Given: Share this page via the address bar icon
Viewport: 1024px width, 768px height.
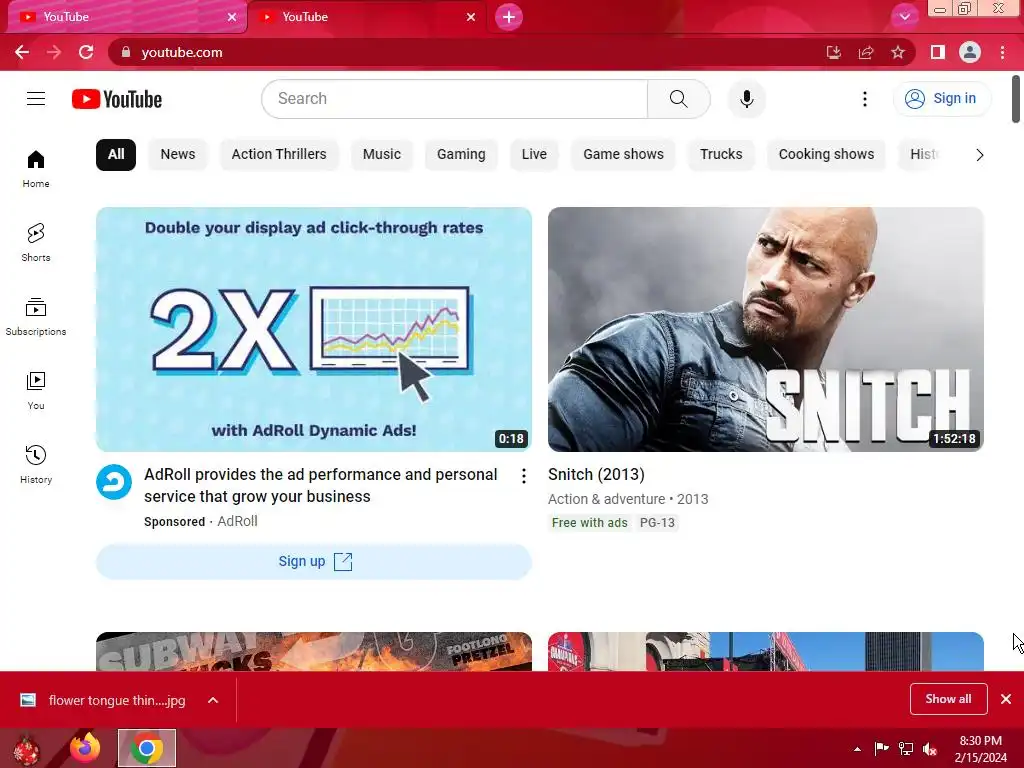Looking at the screenshot, I should point(866,52).
